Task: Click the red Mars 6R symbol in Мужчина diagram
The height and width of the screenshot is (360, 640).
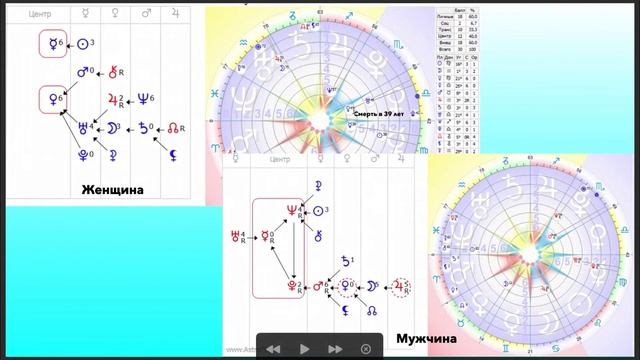Action: click(321, 287)
